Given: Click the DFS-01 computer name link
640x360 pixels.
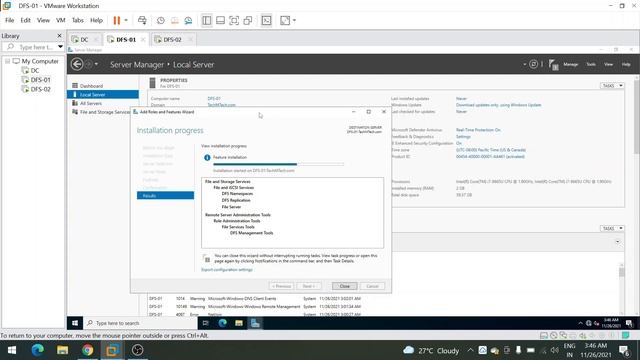Looking at the screenshot, I should click(214, 98).
